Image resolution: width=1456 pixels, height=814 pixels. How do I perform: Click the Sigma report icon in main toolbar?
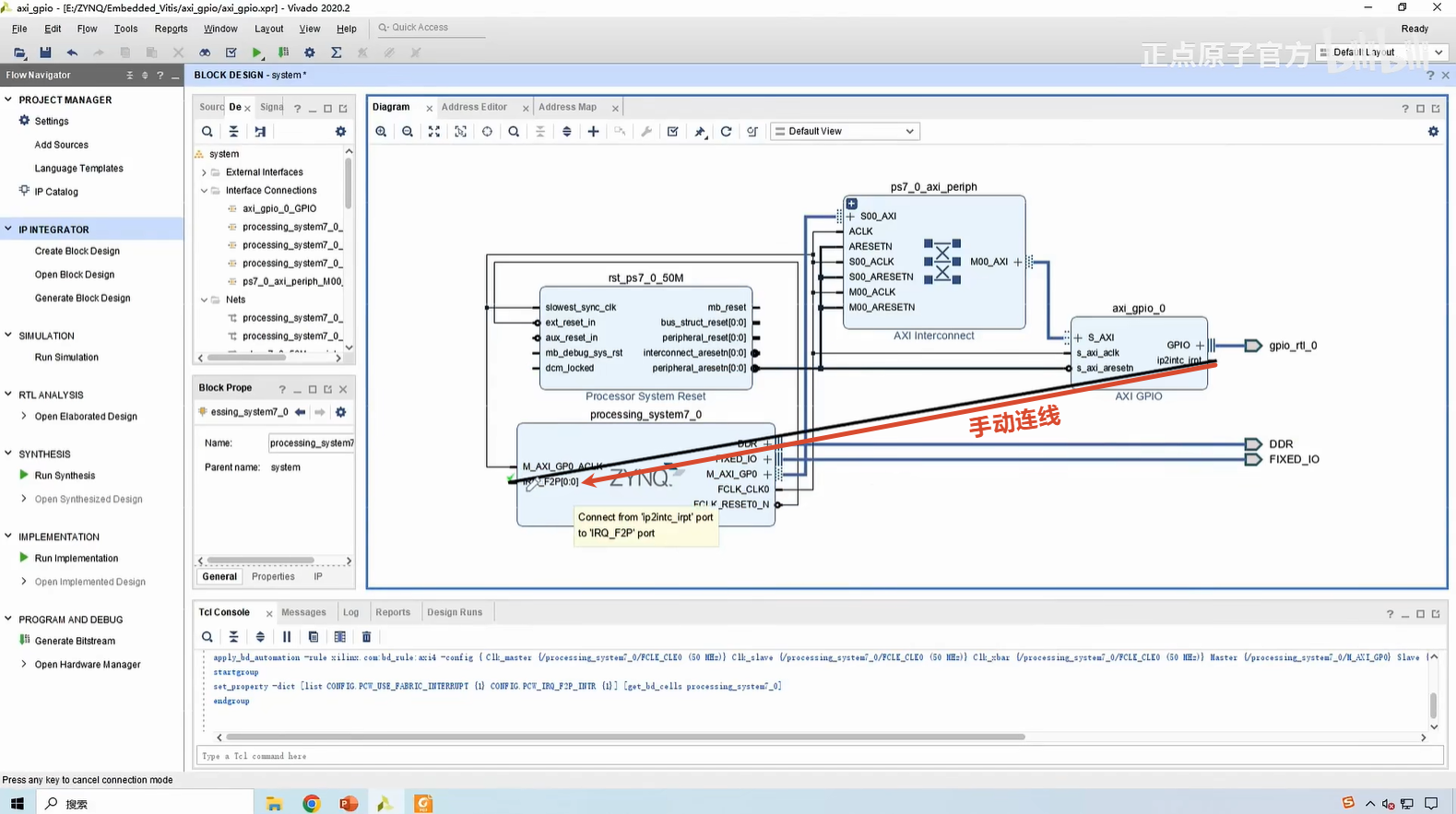tap(337, 53)
